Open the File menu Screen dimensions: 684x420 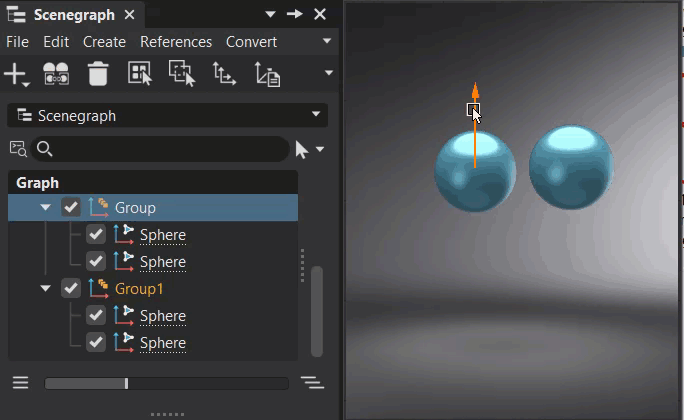[x=17, y=42]
